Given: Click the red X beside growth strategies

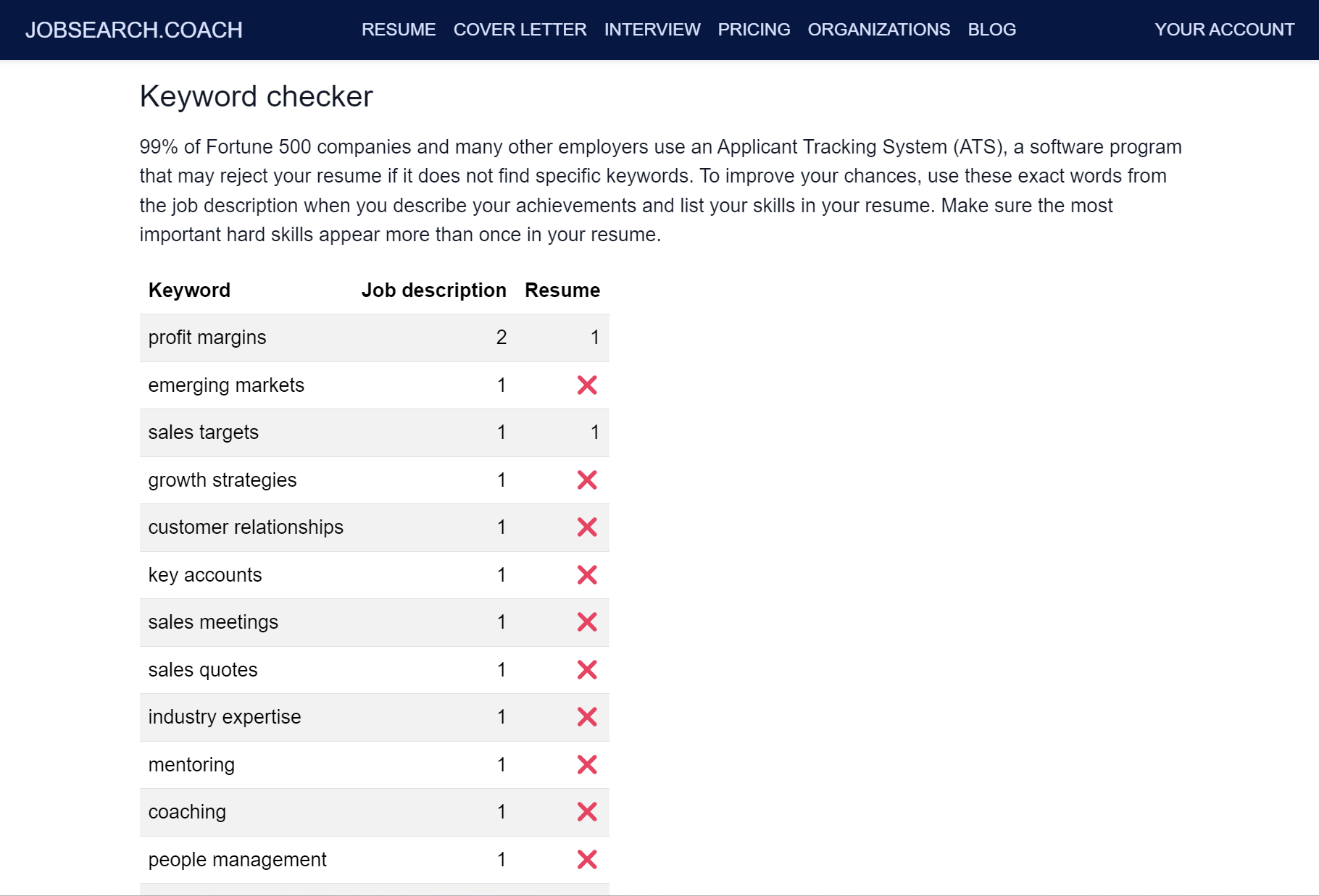Looking at the screenshot, I should [587, 480].
